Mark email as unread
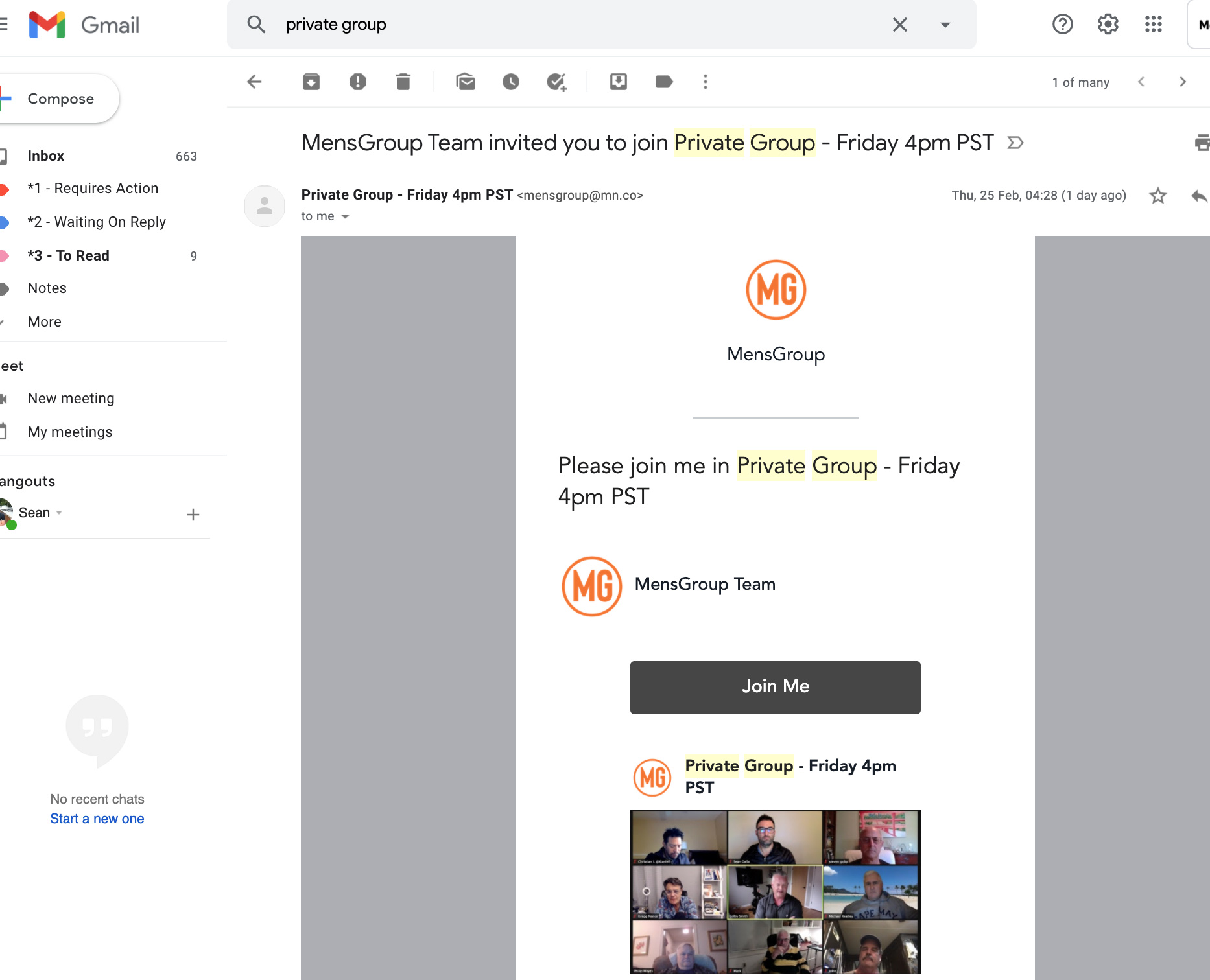The width and height of the screenshot is (1210, 980). pos(466,82)
